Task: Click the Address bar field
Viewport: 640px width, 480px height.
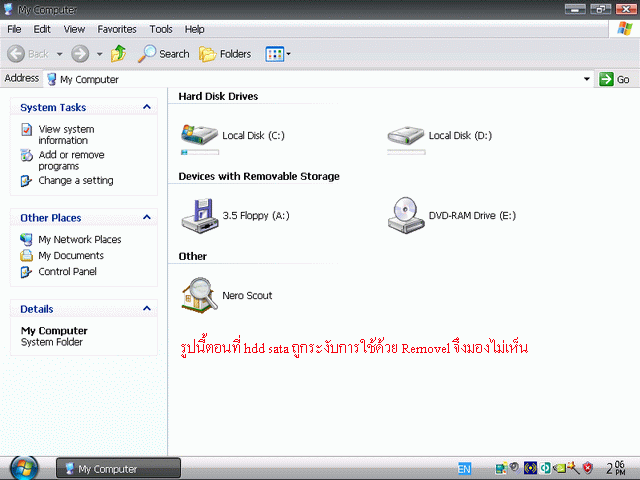Action: (320, 79)
